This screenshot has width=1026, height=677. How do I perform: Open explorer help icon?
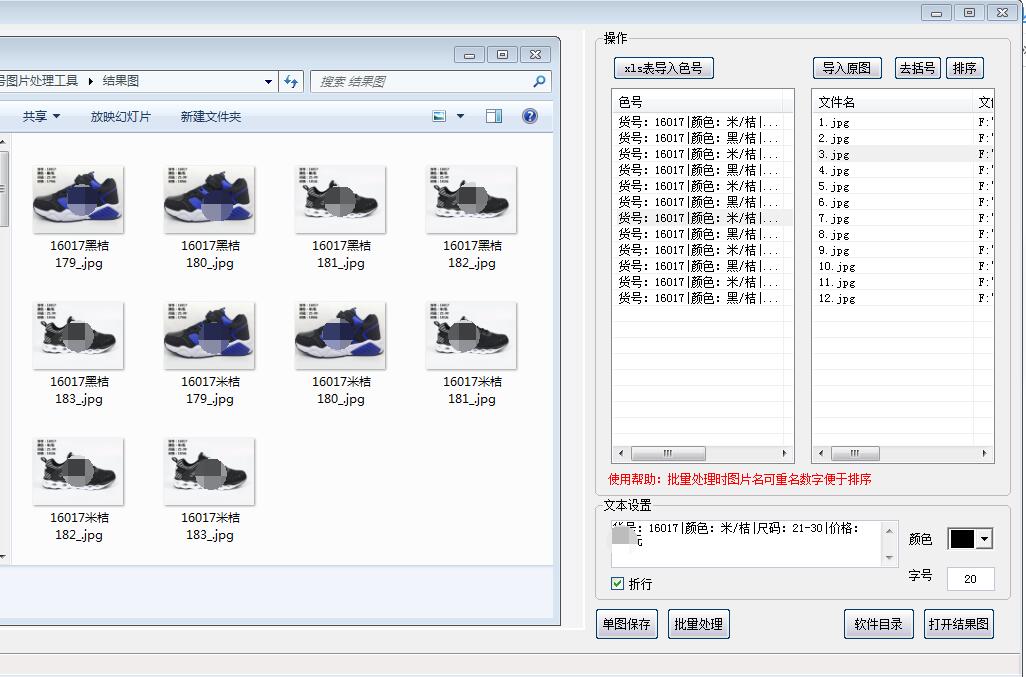(x=530, y=116)
